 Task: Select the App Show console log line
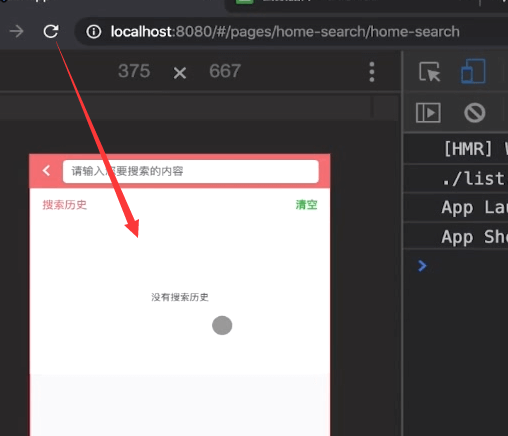pyautogui.click(x=456, y=236)
